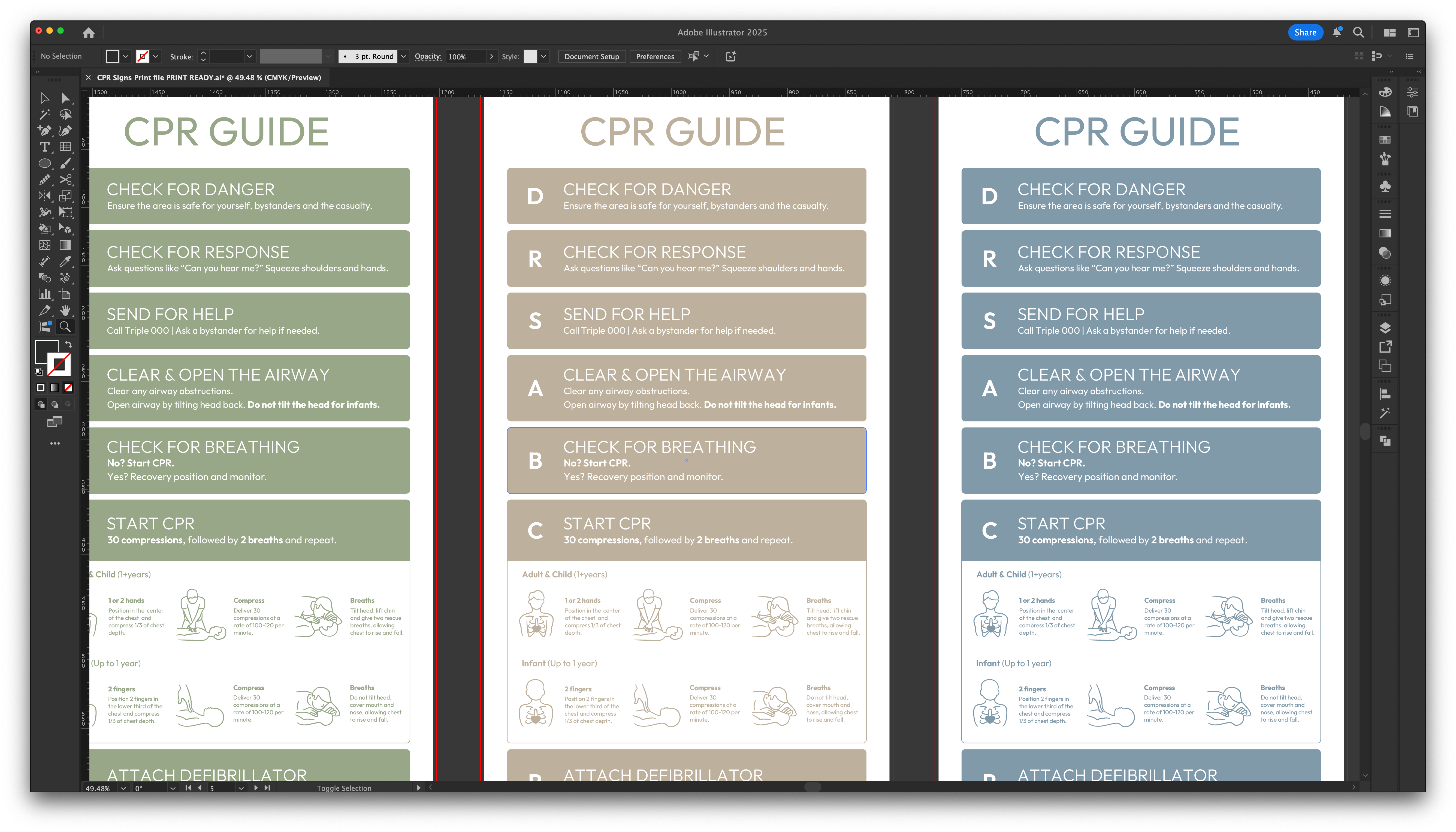This screenshot has height=832, width=1456.
Task: Select the Scale tool
Action: click(65, 195)
